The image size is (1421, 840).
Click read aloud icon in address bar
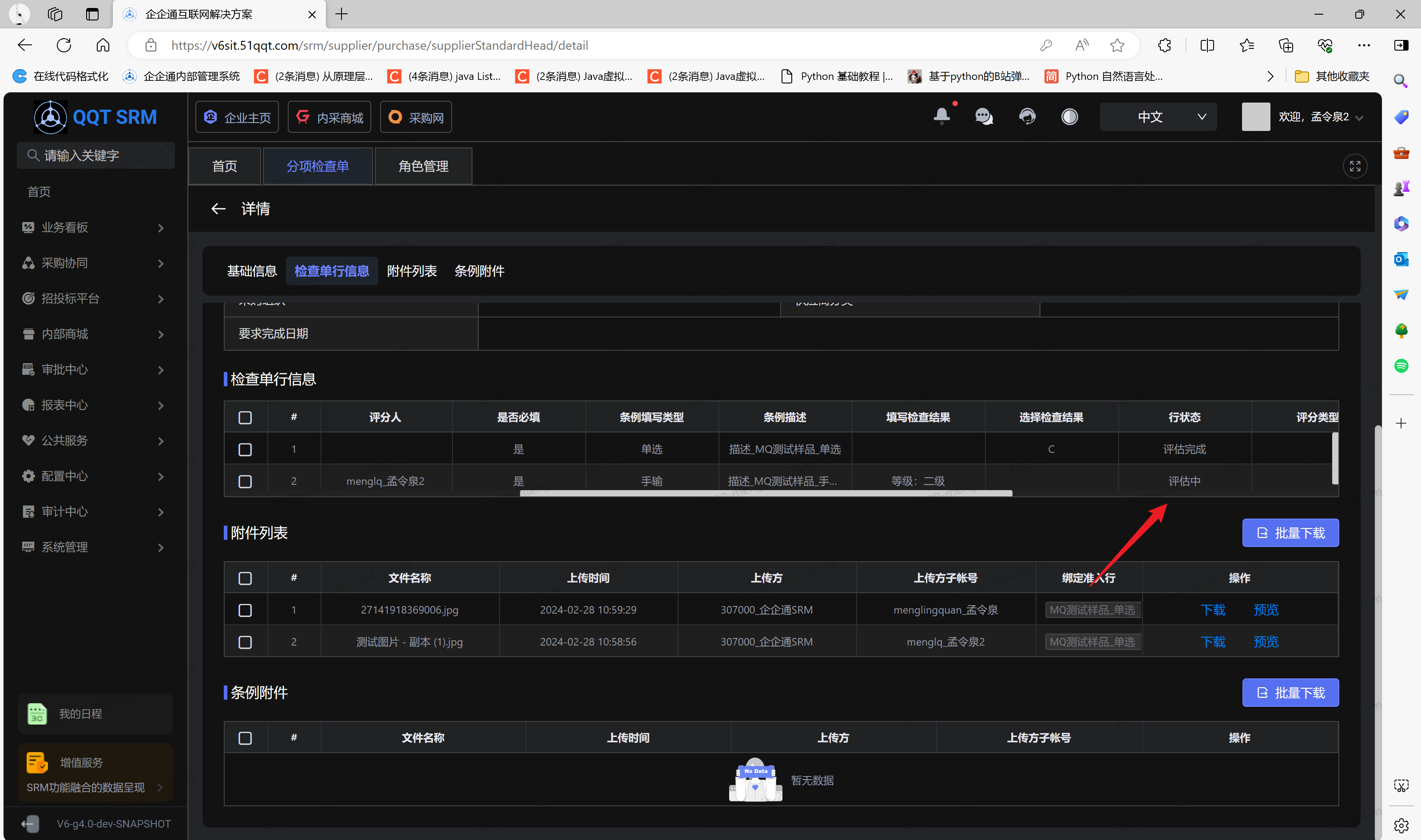pyautogui.click(x=1081, y=45)
